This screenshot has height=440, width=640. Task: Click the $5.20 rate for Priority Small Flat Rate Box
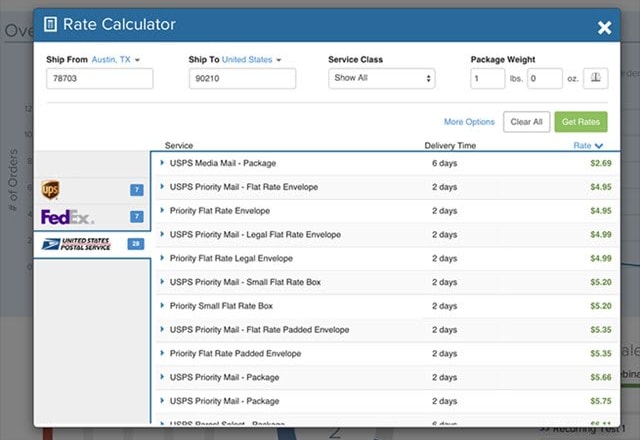point(601,306)
